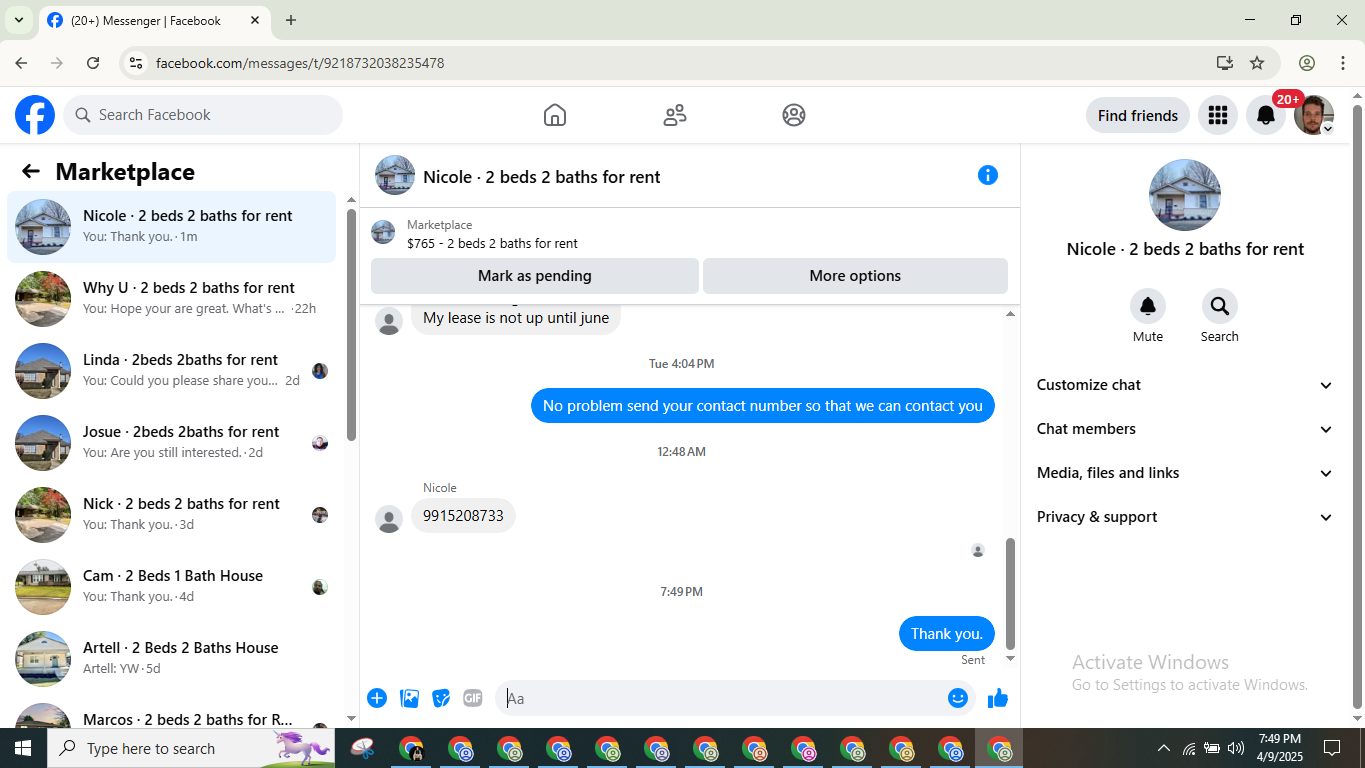The height and width of the screenshot is (768, 1365).
Task: Click the phone number message 9915208733
Action: pos(463,516)
